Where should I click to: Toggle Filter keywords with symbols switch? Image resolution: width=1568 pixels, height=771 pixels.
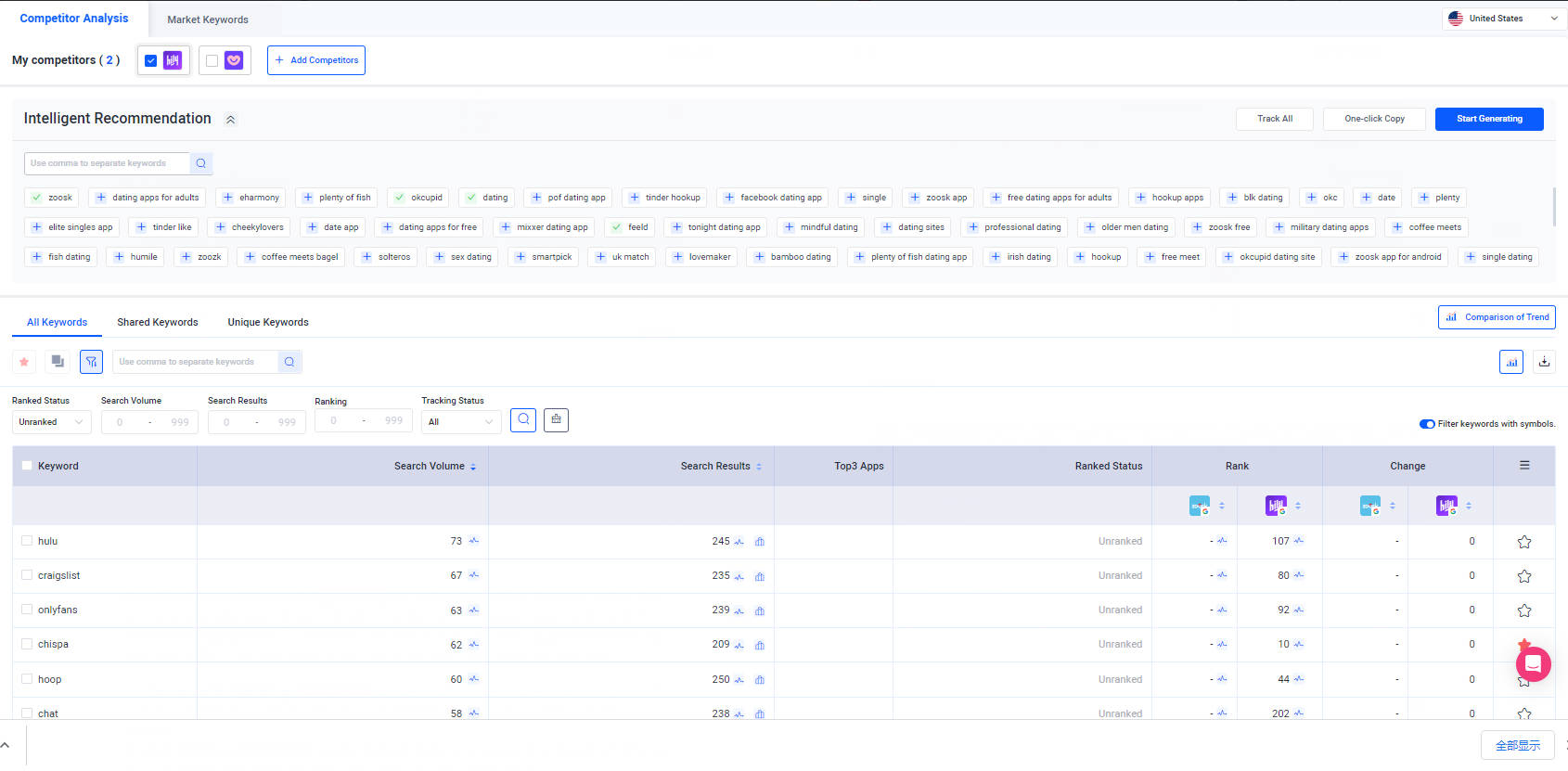click(x=1427, y=424)
